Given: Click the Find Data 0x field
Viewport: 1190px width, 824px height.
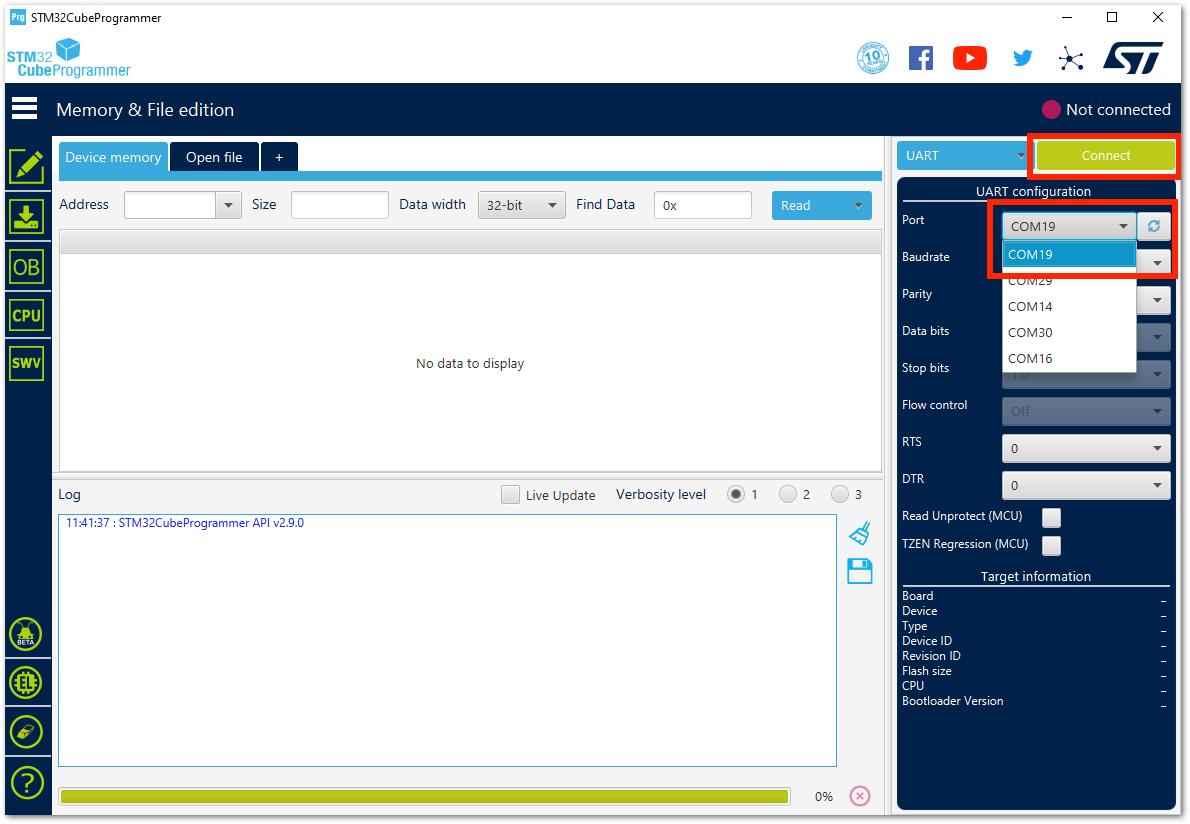Looking at the screenshot, I should (x=703, y=205).
